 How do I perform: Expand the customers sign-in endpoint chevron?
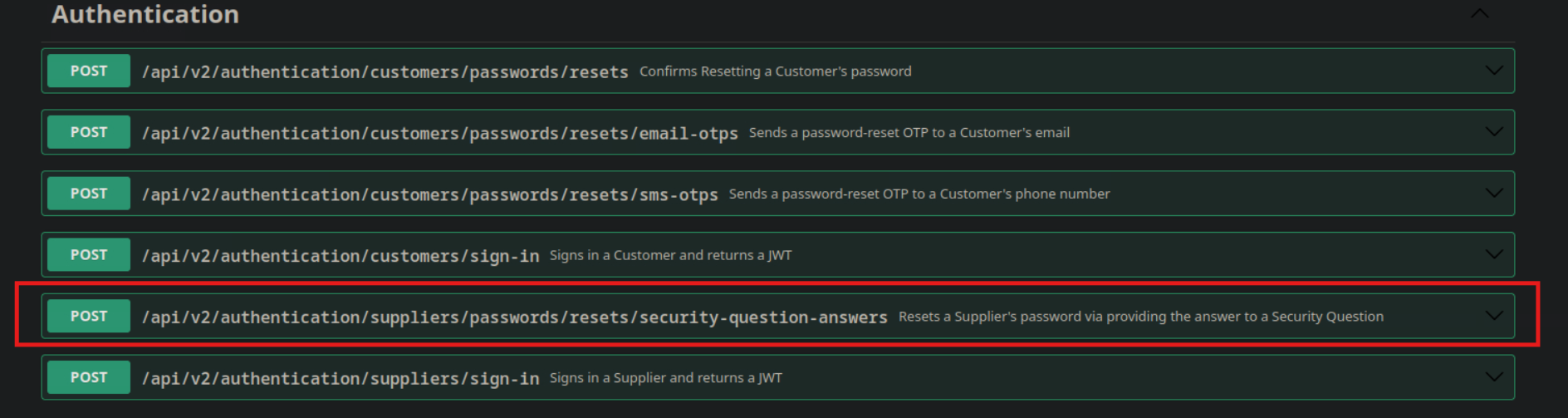(1493, 254)
